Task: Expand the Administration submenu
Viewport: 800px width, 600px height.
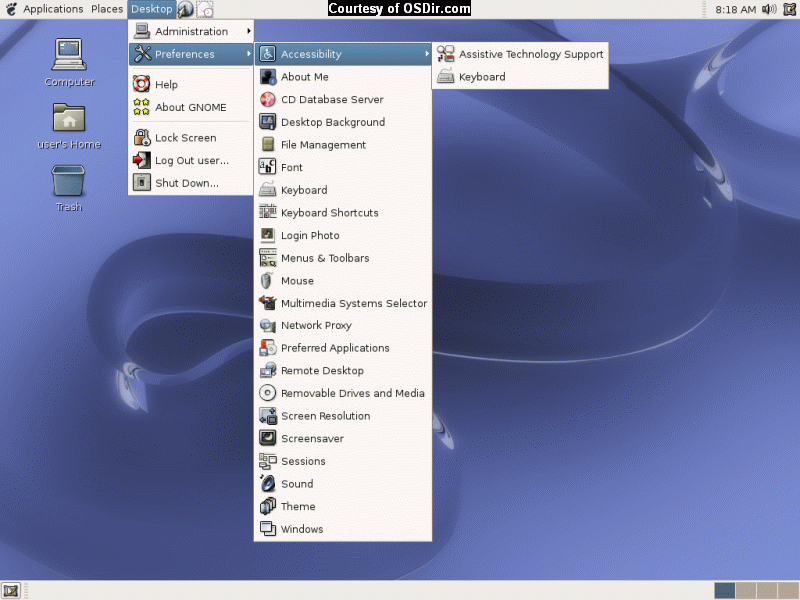Action: [x=192, y=32]
